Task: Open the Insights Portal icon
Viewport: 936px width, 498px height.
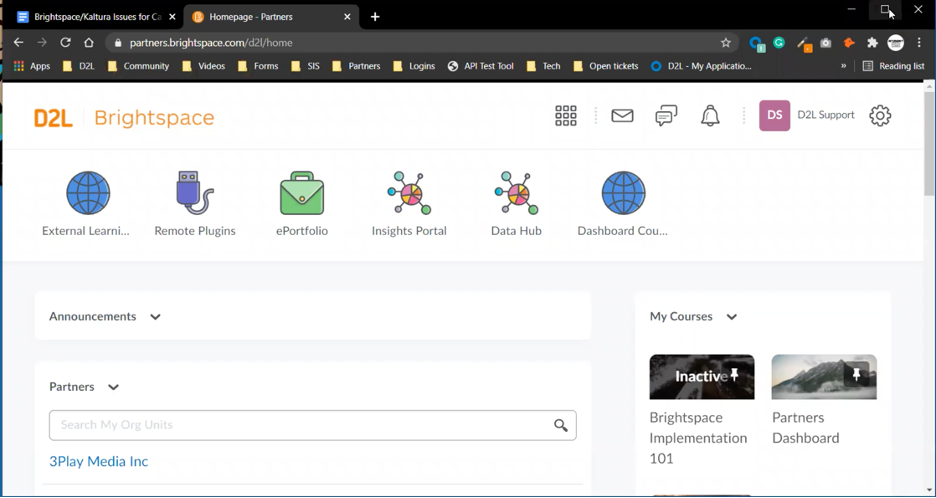Action: pyautogui.click(x=409, y=193)
